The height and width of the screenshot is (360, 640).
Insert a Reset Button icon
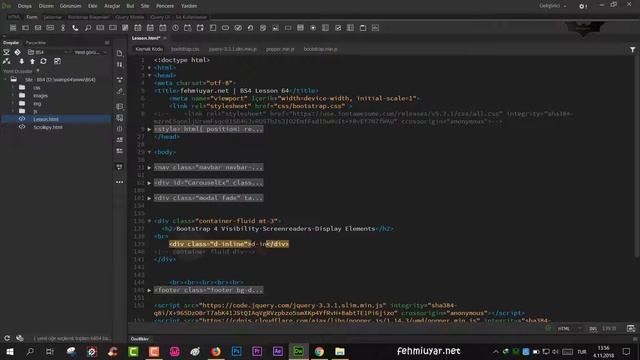[x=250, y=28]
